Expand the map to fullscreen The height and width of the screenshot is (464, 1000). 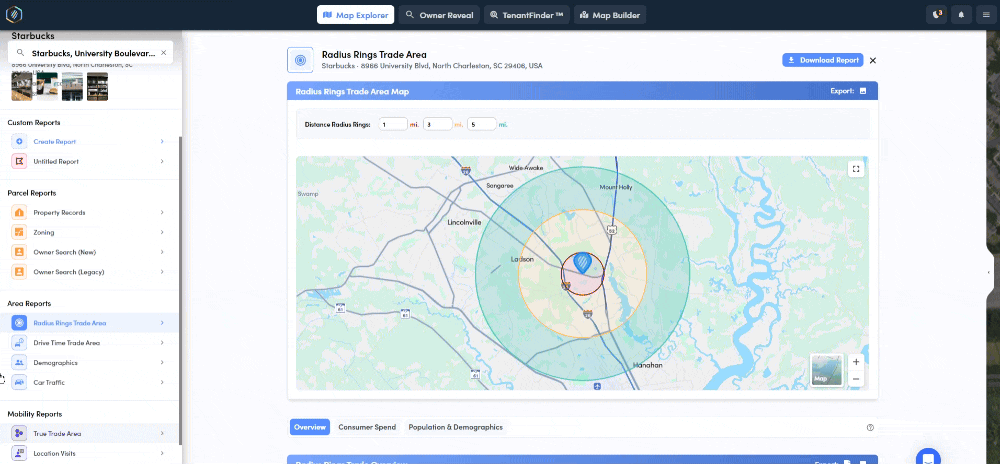(856, 169)
